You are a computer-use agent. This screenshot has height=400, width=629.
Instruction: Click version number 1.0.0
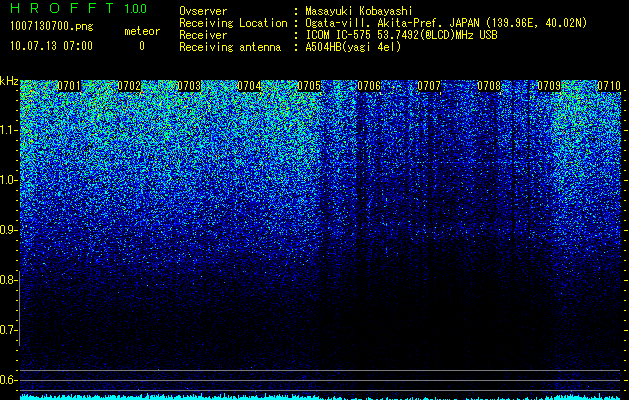click(x=136, y=9)
